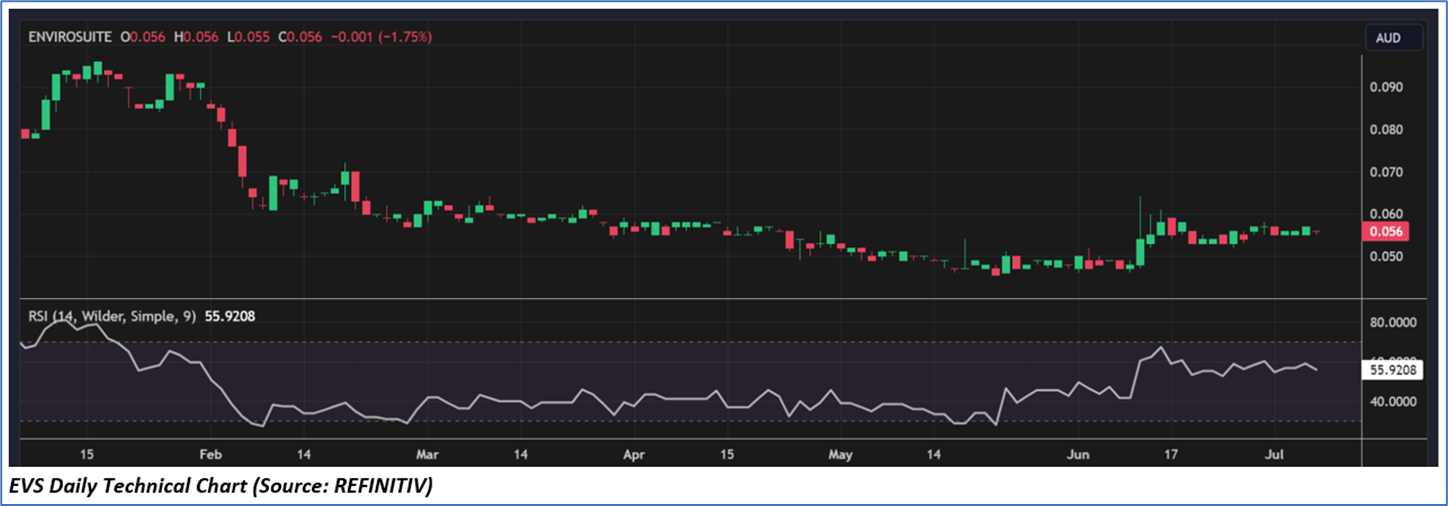The width and height of the screenshot is (1448, 506).
Task: Click the Mar date on time axis
Action: [427, 455]
